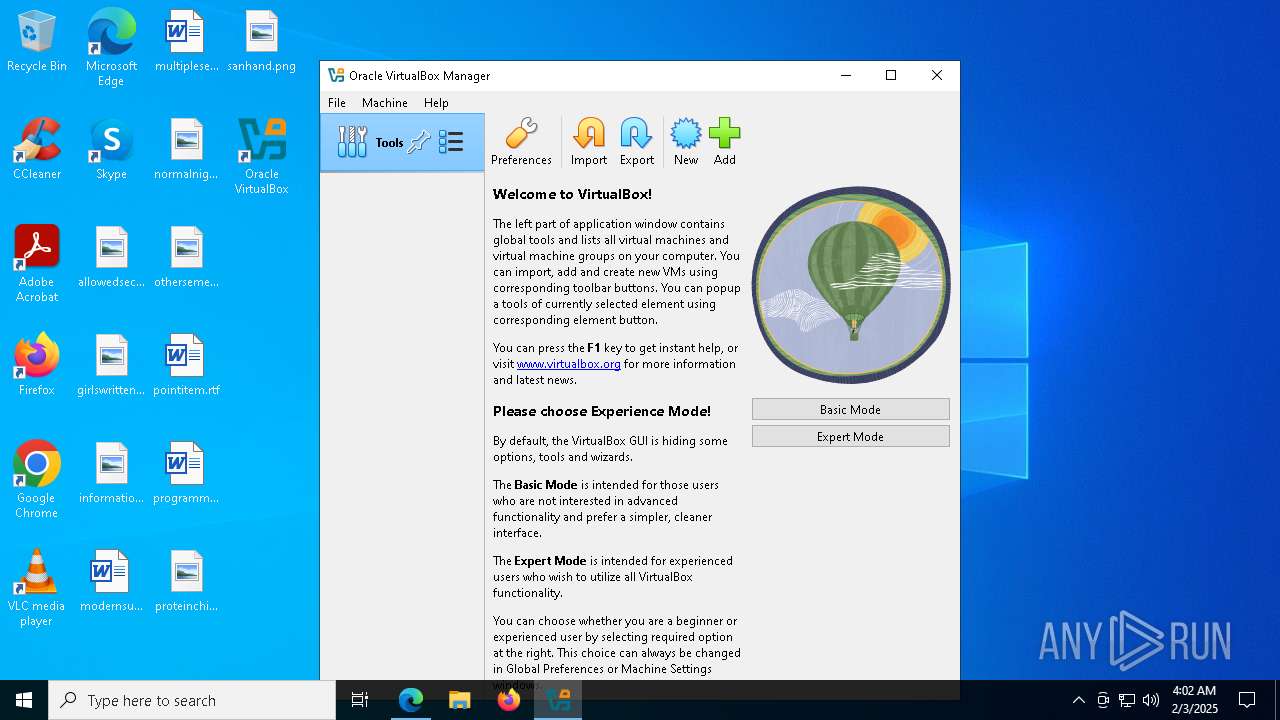The width and height of the screenshot is (1280, 720).
Task: Select the Tools item in left pane
Action: point(402,142)
